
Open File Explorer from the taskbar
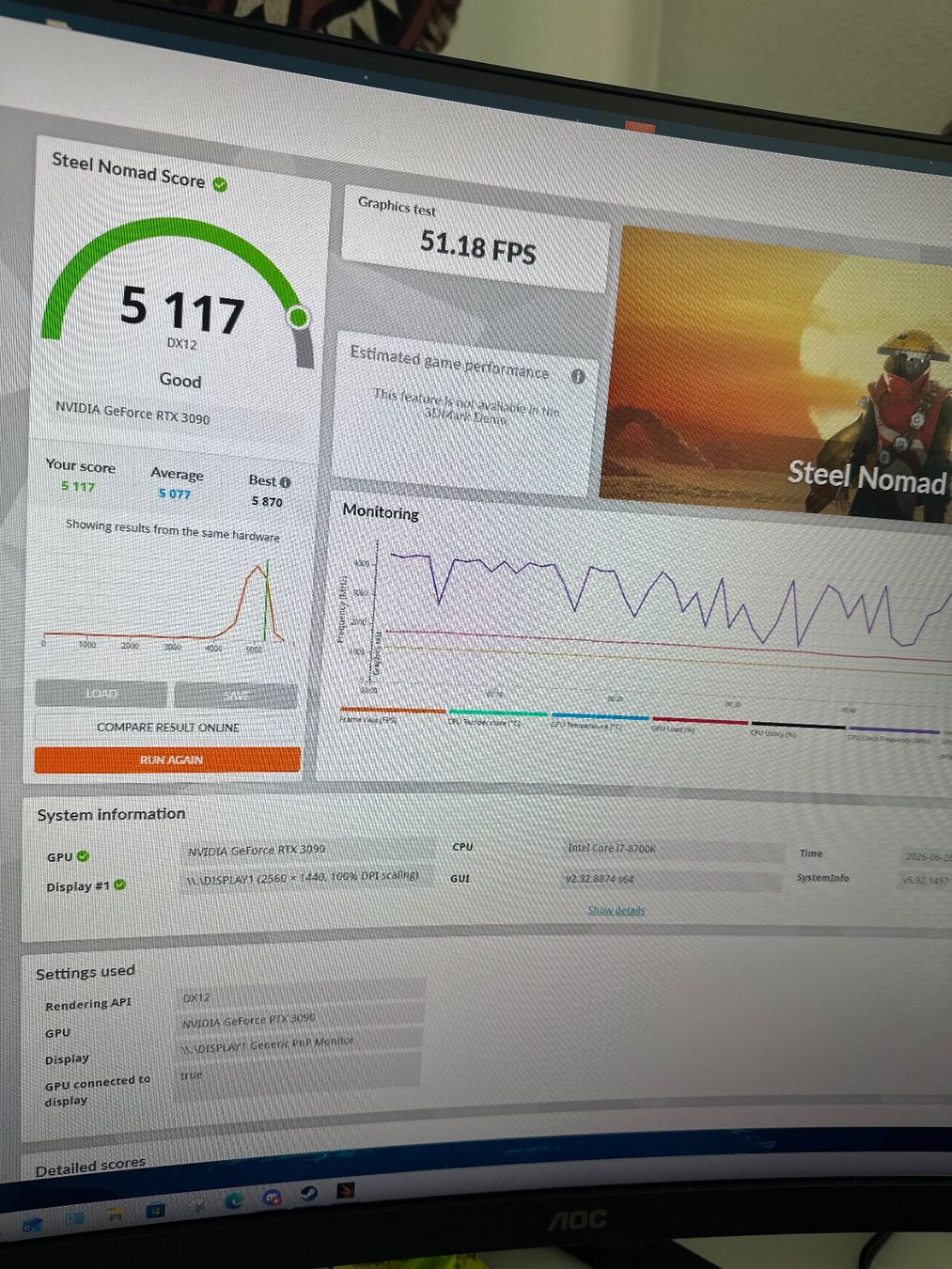pyautogui.click(x=115, y=1214)
